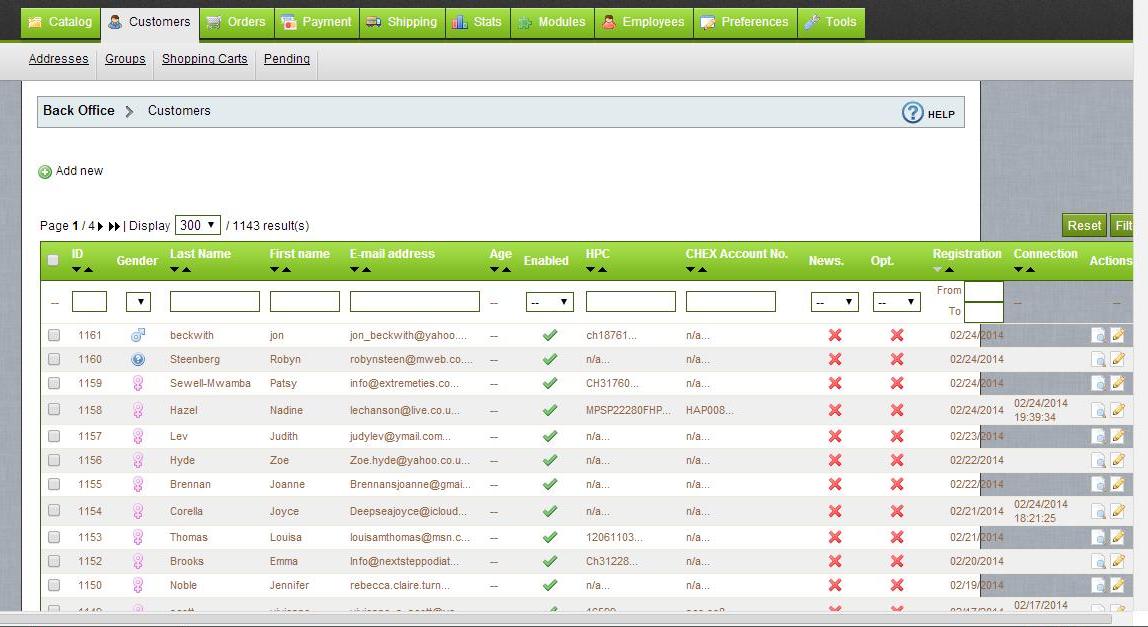The image size is (1148, 627).
Task: Edit customer 1150 Noble with pencil icon
Action: tap(1117, 585)
